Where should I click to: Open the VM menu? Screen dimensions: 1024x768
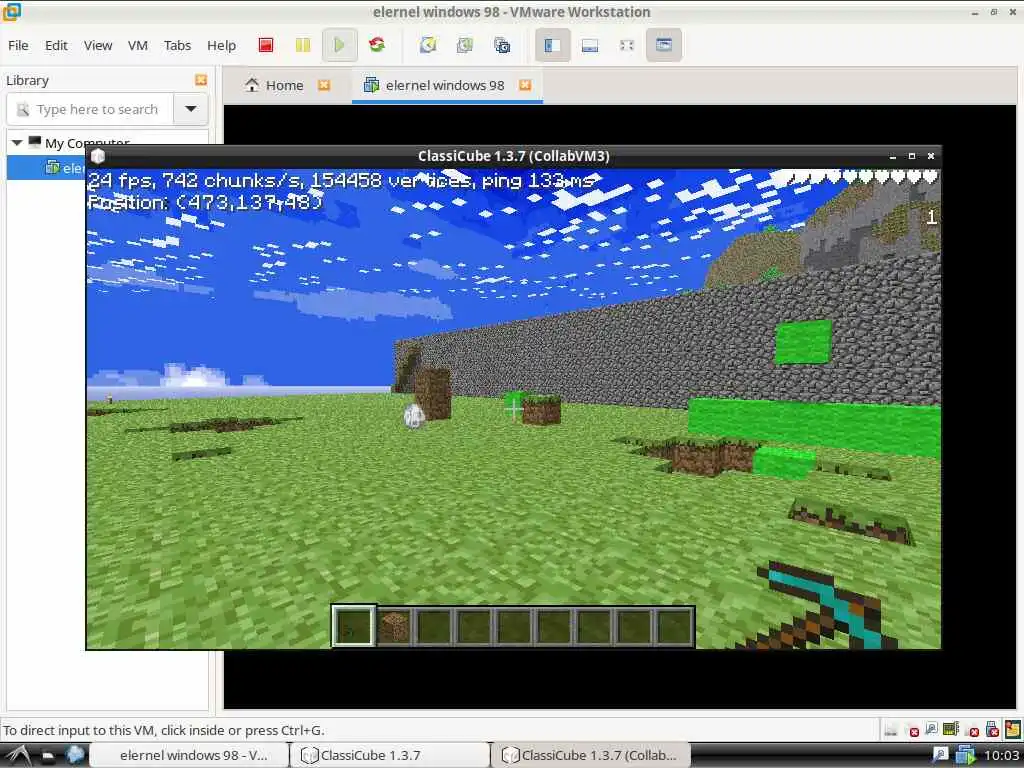click(x=137, y=45)
